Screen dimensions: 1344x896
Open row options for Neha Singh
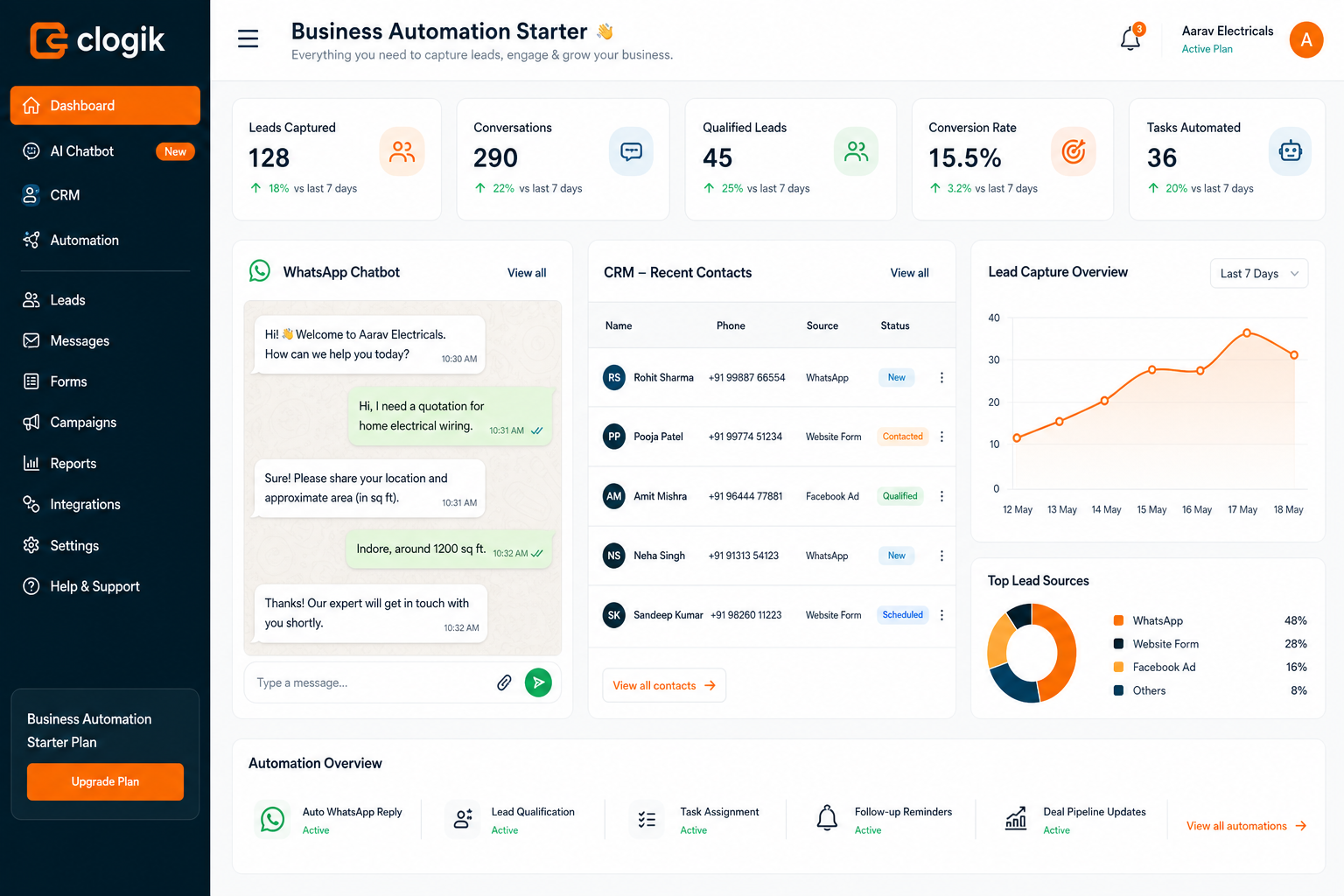pos(941,556)
